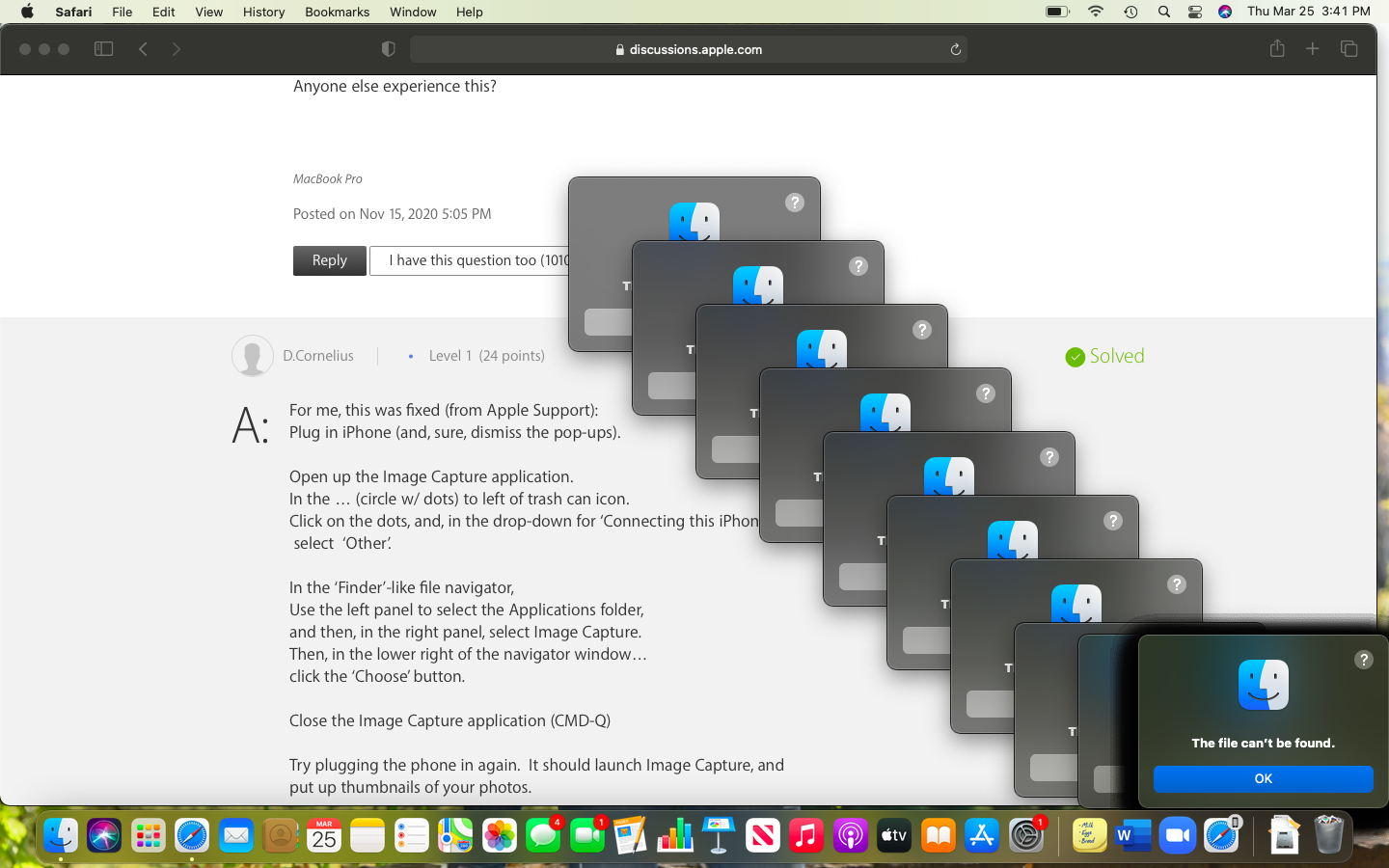Image resolution: width=1389 pixels, height=868 pixels.
Task: Open Photos in the Dock
Action: 500,835
